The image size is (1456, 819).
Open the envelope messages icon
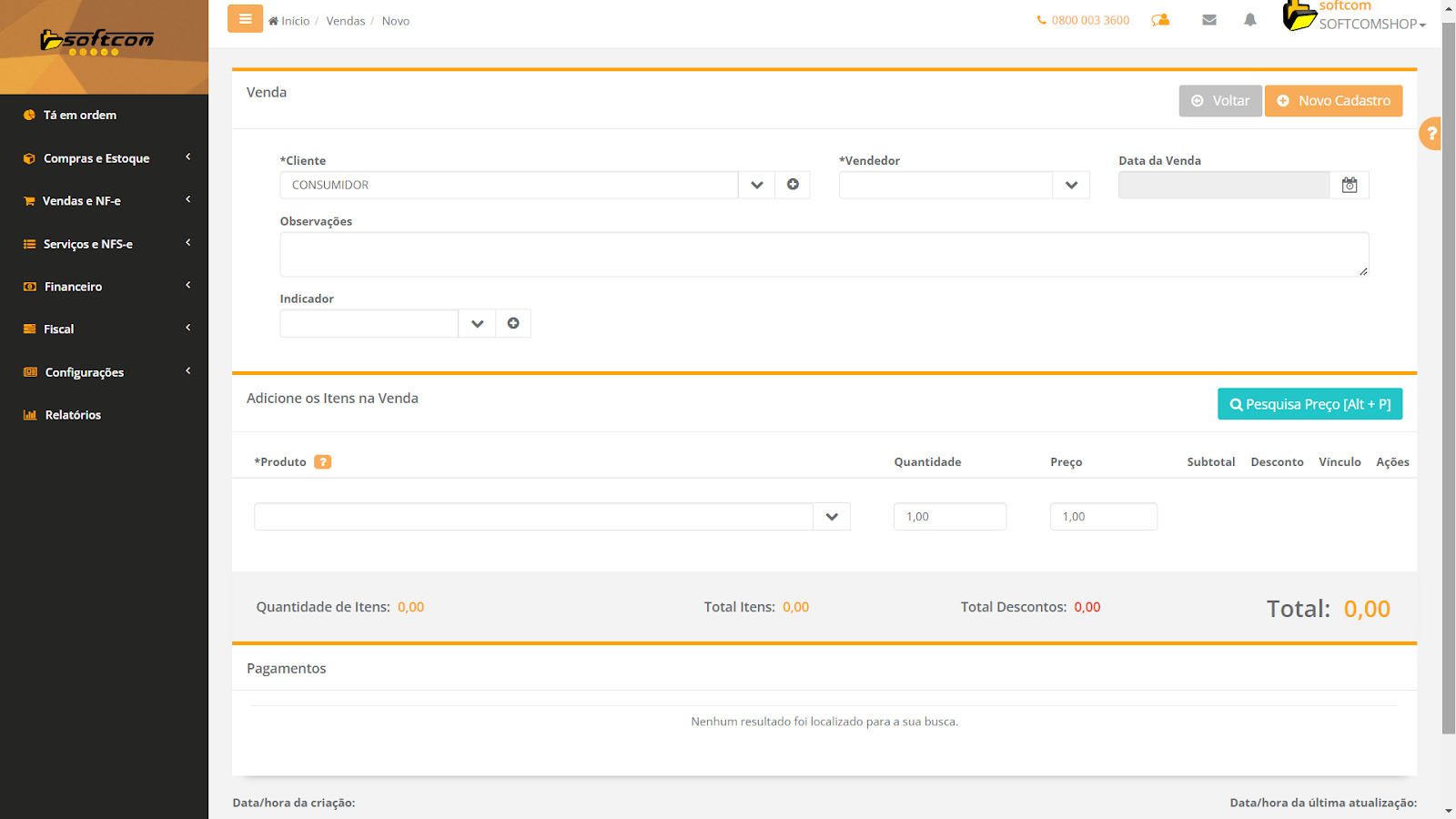coord(1208,20)
